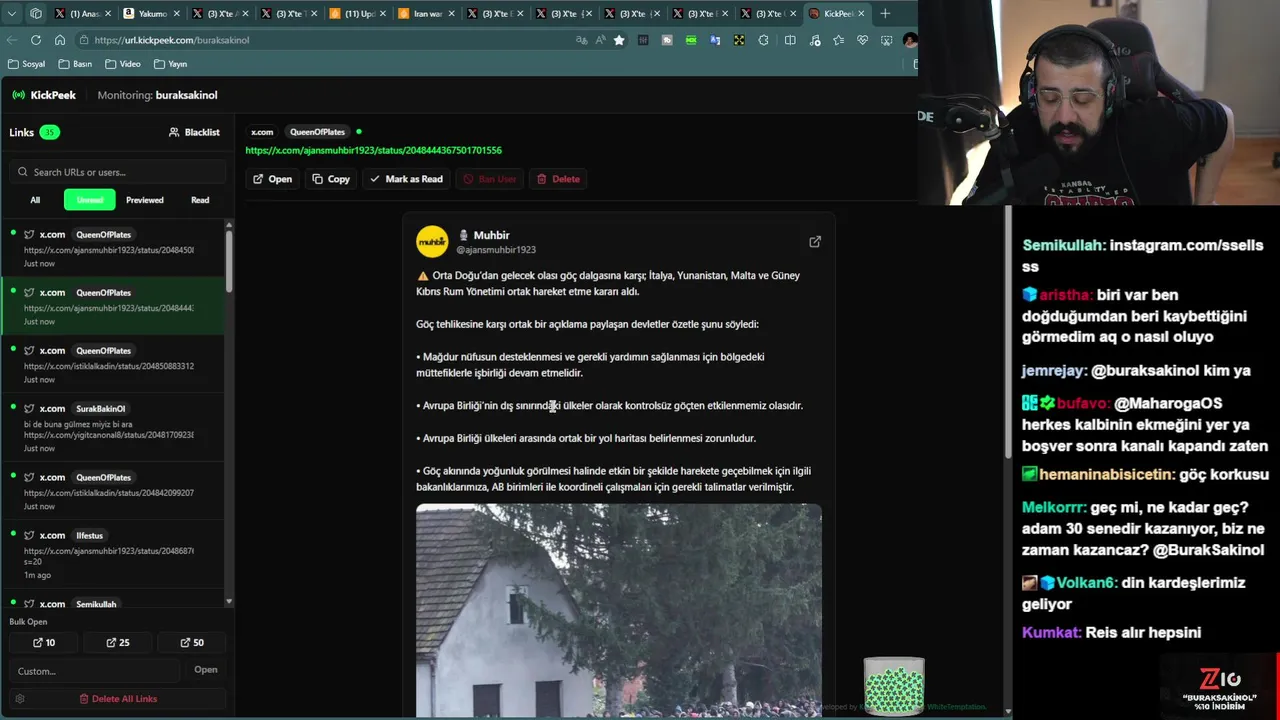Click the links list scrollbar thumb
The width and height of the screenshot is (1280, 720).
[229, 260]
